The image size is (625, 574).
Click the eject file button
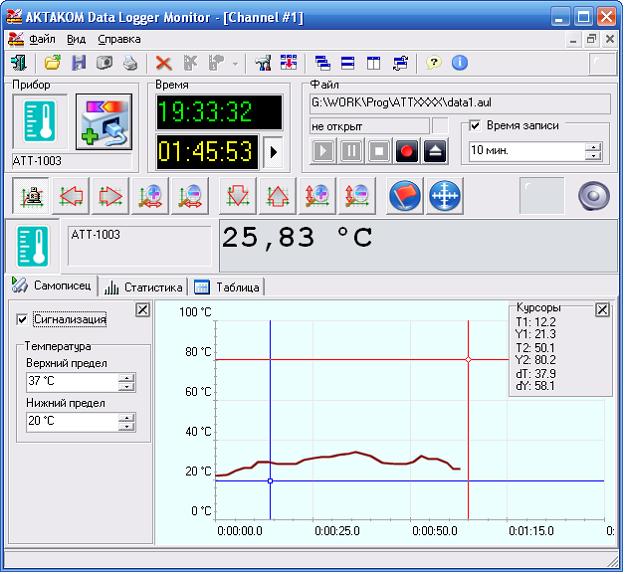pyautogui.click(x=434, y=152)
